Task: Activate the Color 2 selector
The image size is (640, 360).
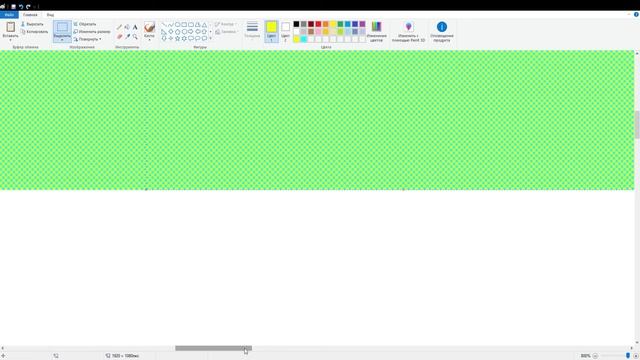Action: pos(285,31)
